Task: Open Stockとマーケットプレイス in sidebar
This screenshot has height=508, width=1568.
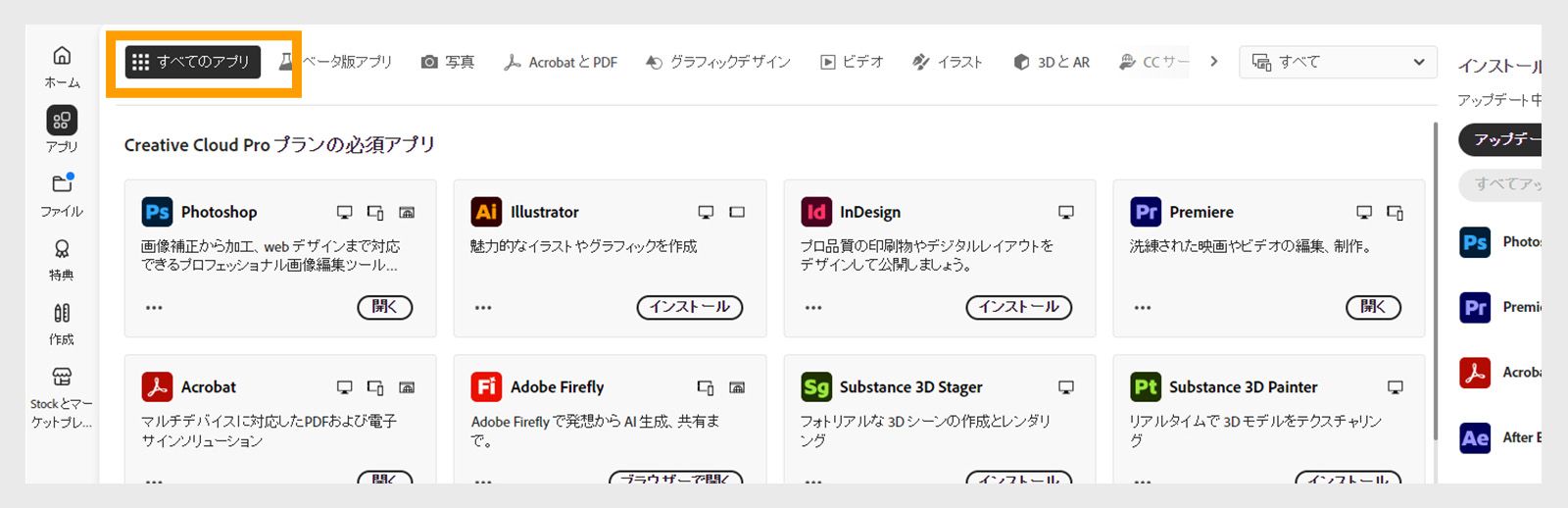Action: [62, 398]
